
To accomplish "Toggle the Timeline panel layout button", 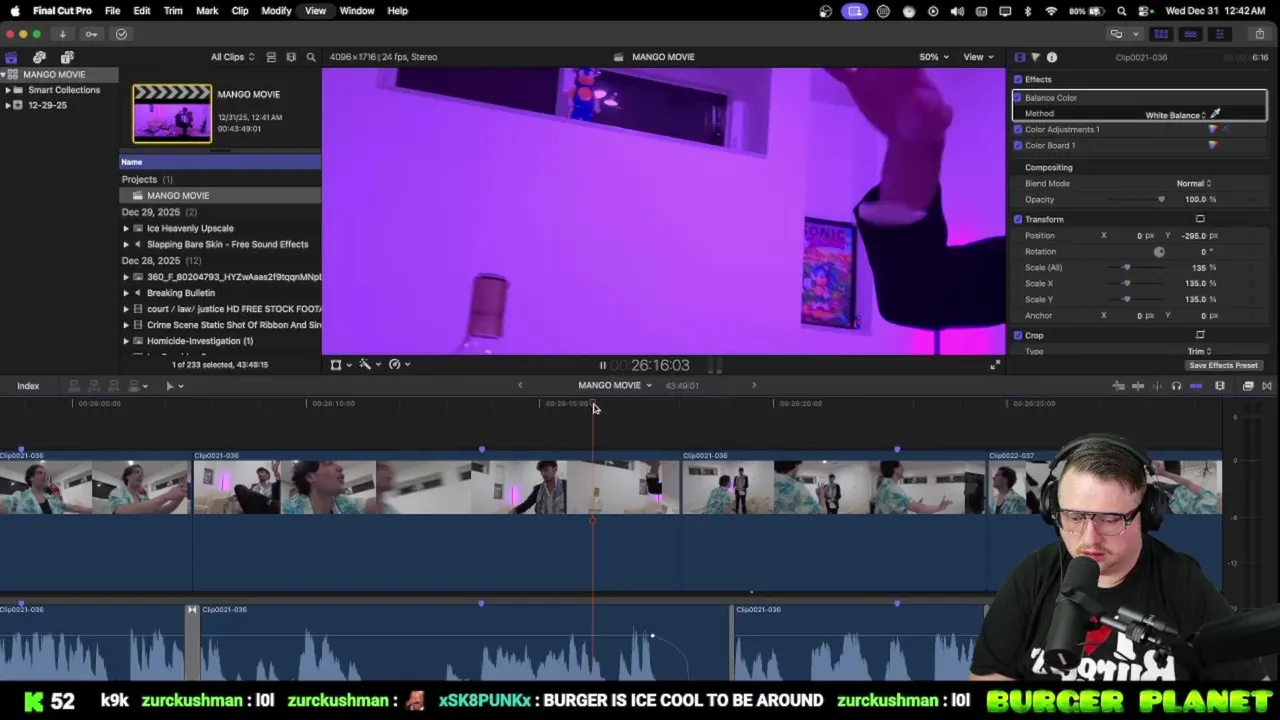I will pos(1190,34).
